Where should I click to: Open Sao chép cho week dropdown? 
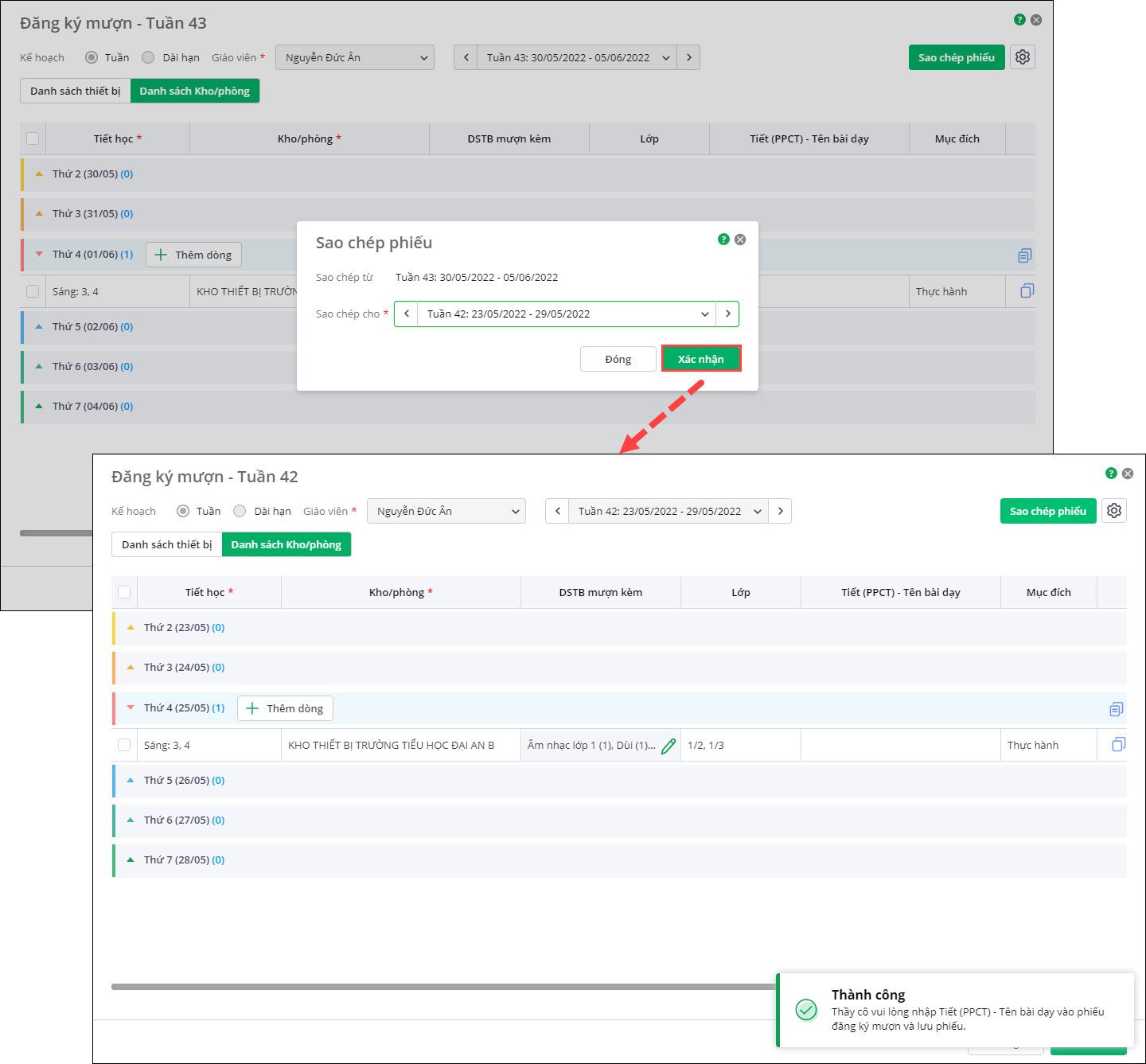567,314
